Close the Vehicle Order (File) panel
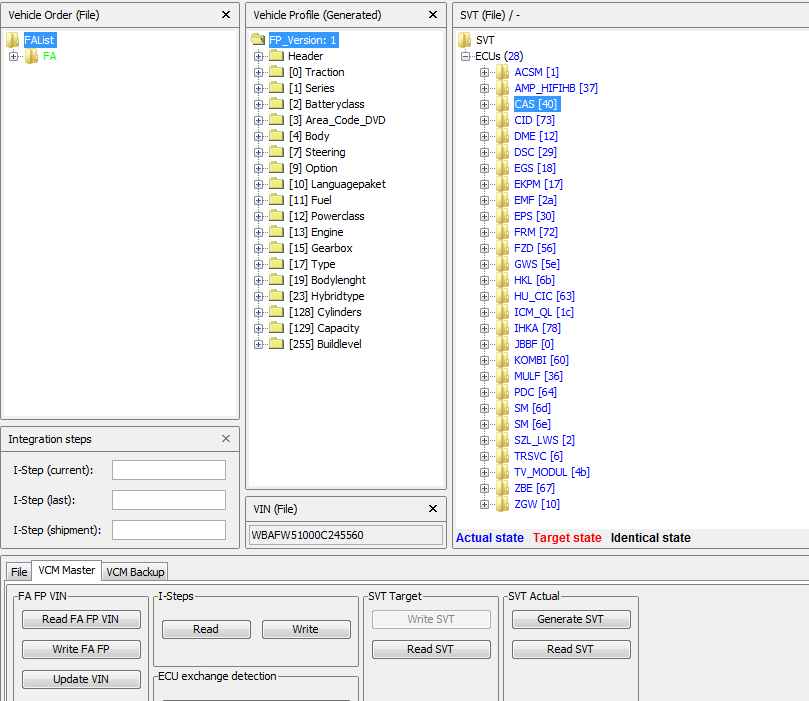The width and height of the screenshot is (809, 701). point(225,15)
